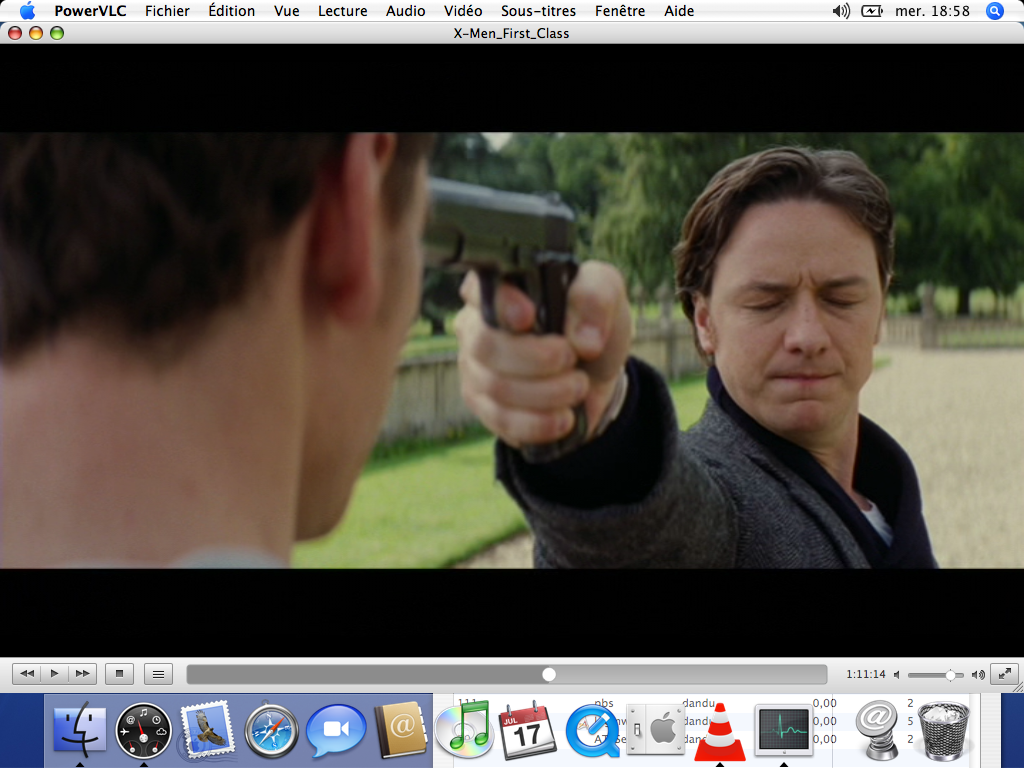Open the Fenêtre menu
The width and height of the screenshot is (1024, 768).
[x=620, y=11]
